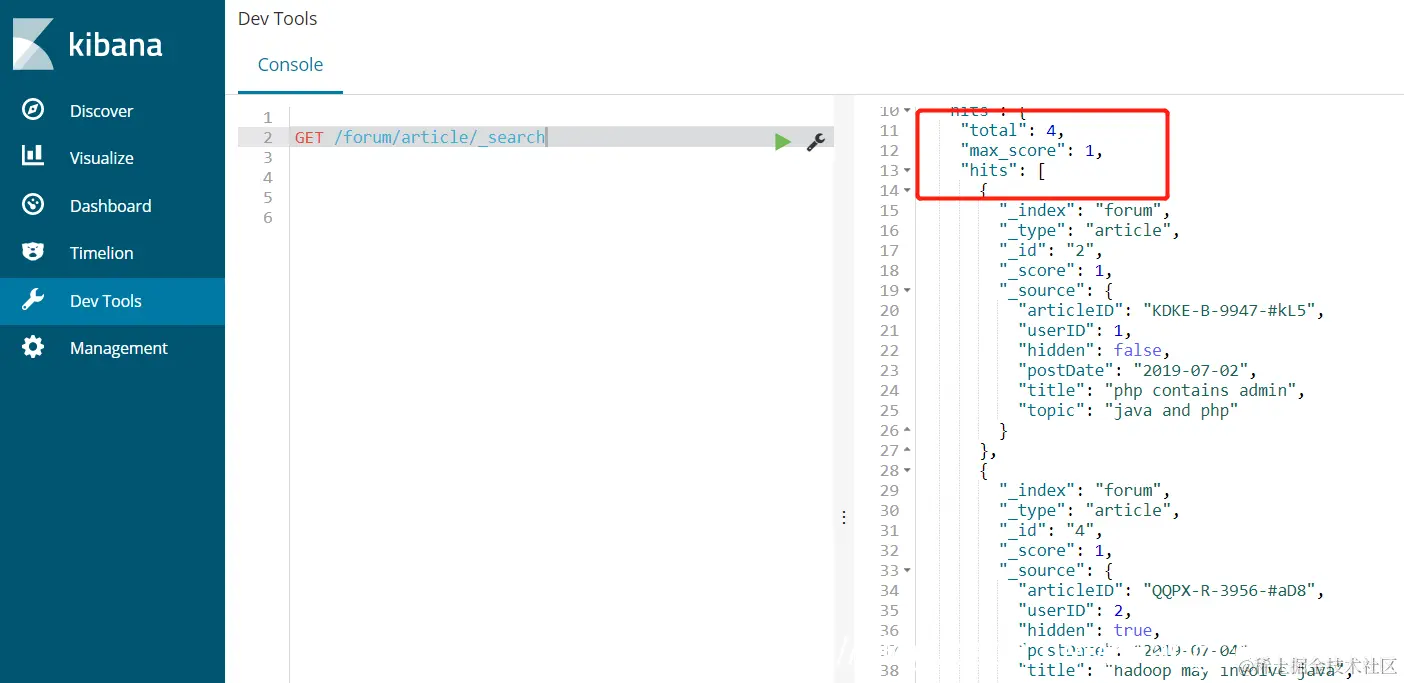1404x683 pixels.
Task: Click the Kibana logo
Action: (87, 44)
